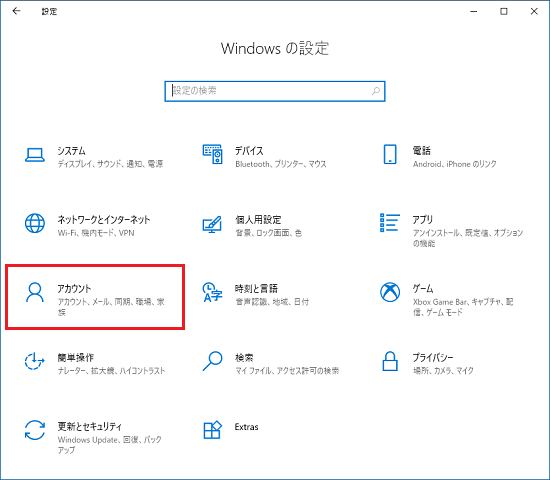Image resolution: width=550 pixels, height=480 pixels.
Task: Click the description starting 'Xbox Game Bar'
Action: [x=463, y=307]
